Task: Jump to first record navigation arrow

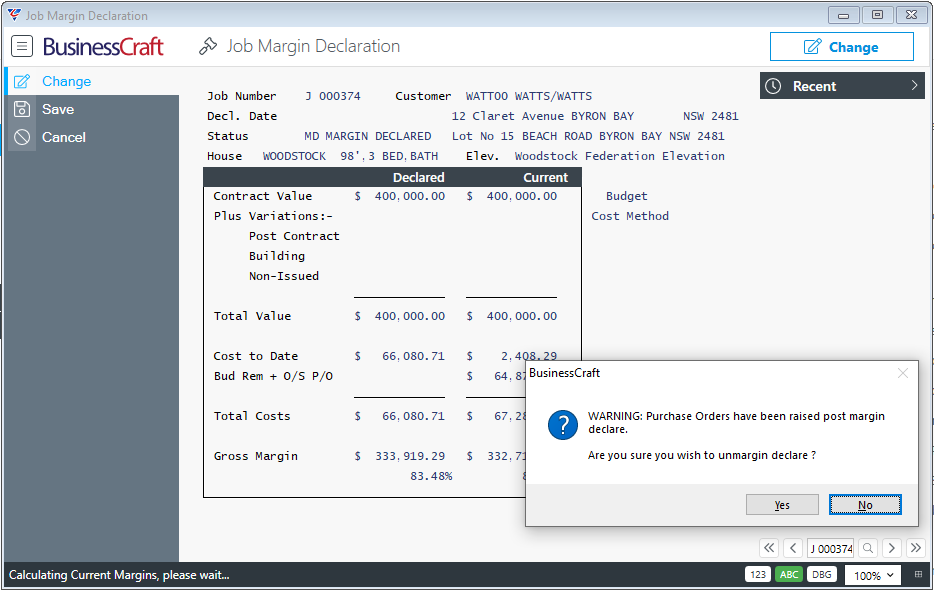Action: pos(769,548)
